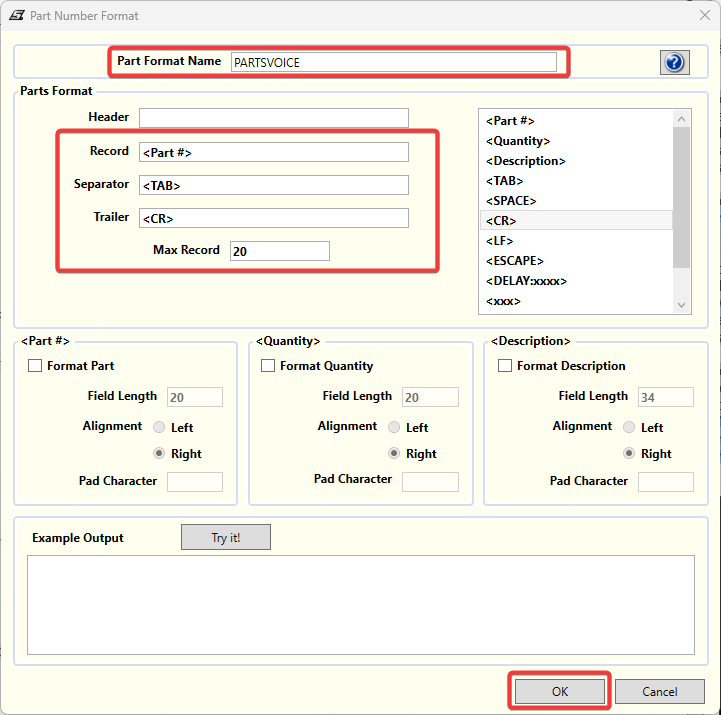The height and width of the screenshot is (715, 721).
Task: Close the Part Number Format dialog
Action: 704,15
